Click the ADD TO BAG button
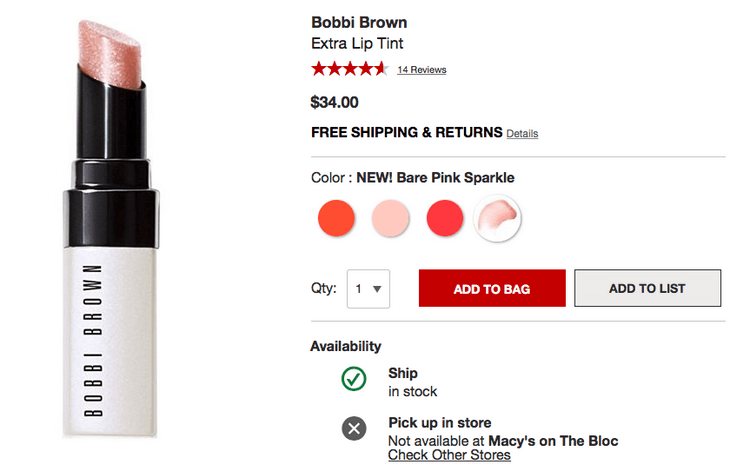 click(491, 289)
